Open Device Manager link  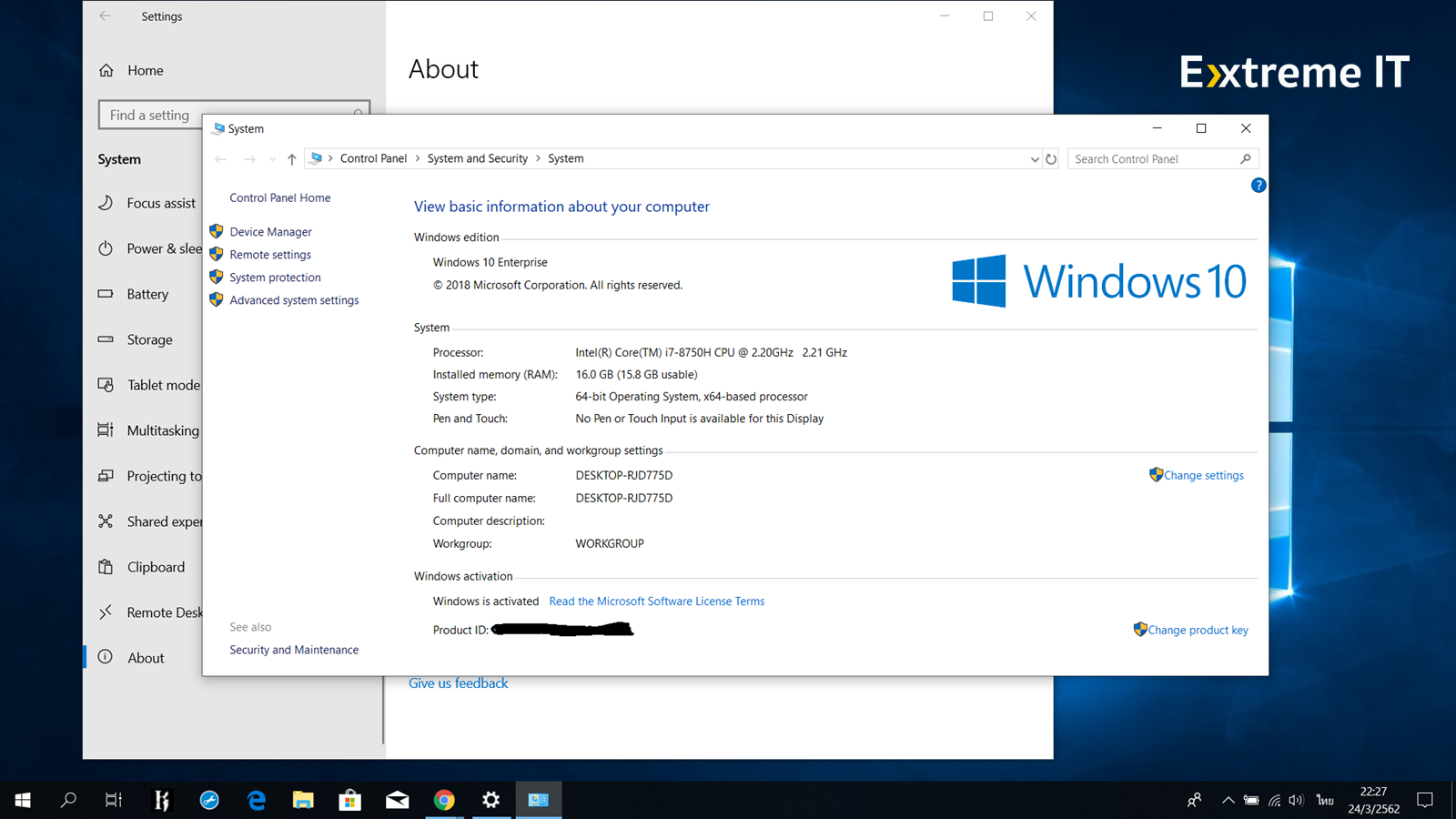tap(270, 232)
